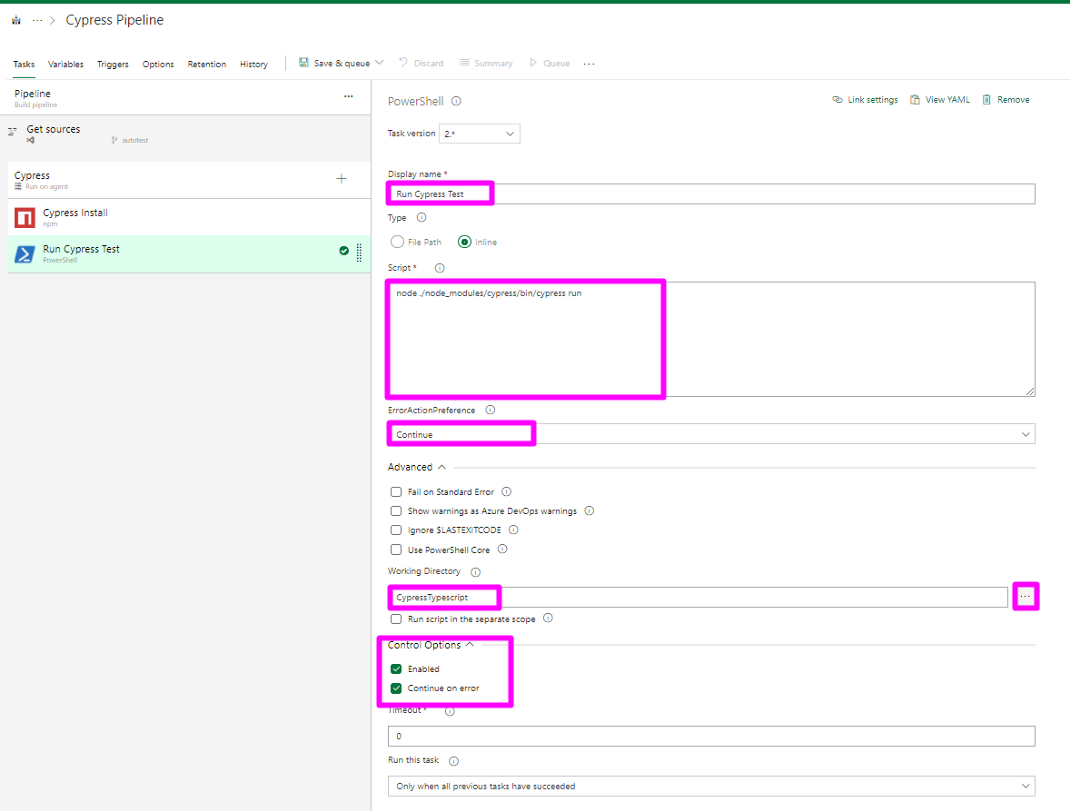Open the Save & queue dropdown arrow
Screen dimensions: 1070x811
coord(379,63)
